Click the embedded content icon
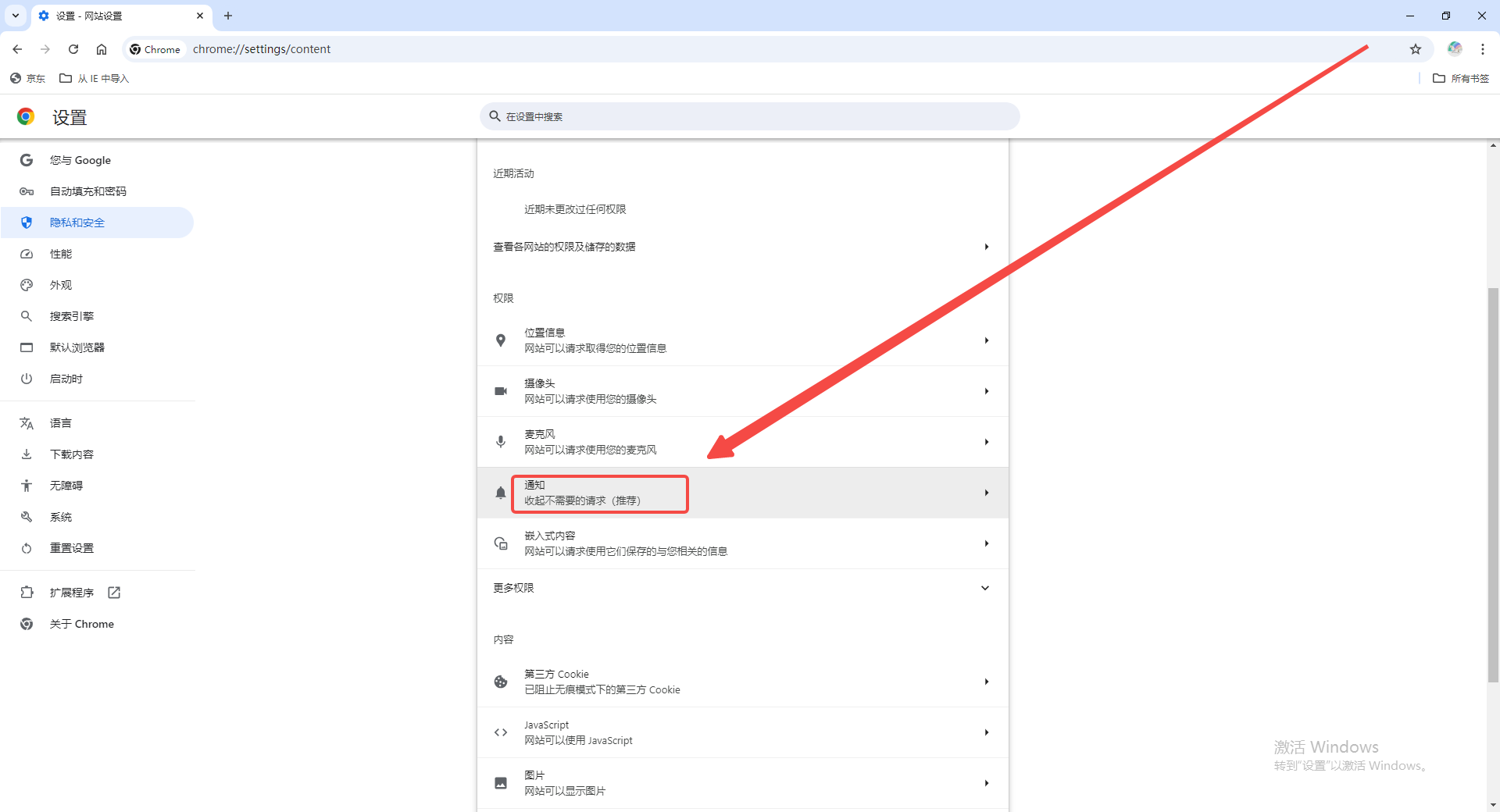This screenshot has height=812, width=1500. tap(501, 543)
